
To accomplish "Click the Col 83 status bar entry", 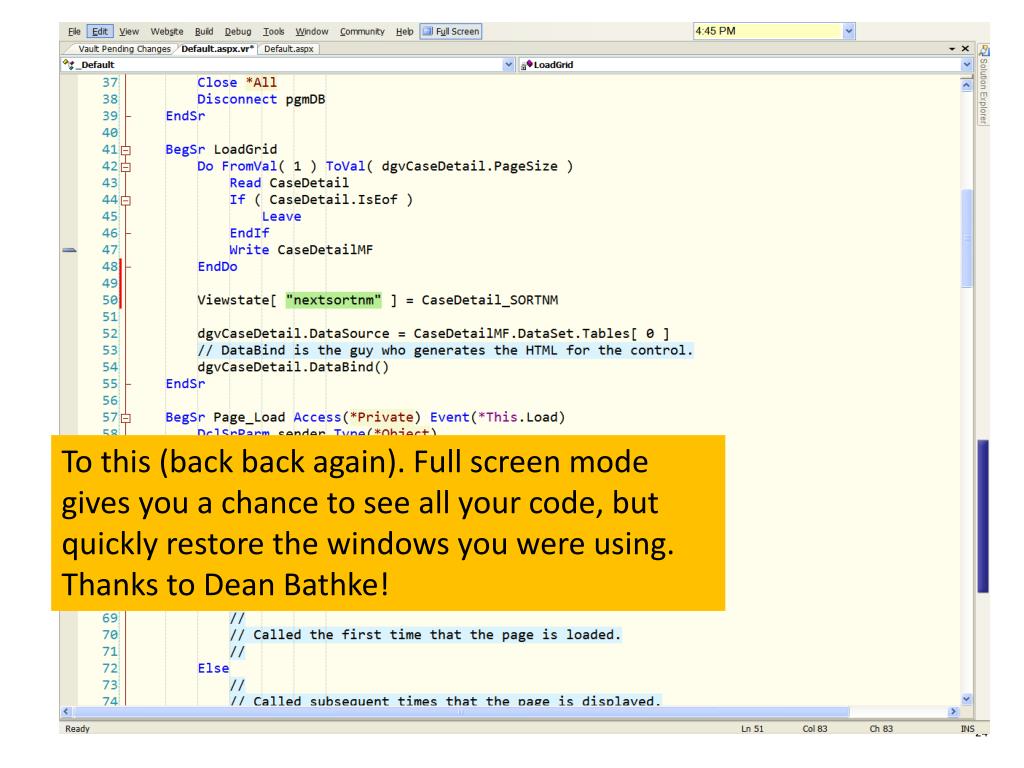I will (815, 729).
